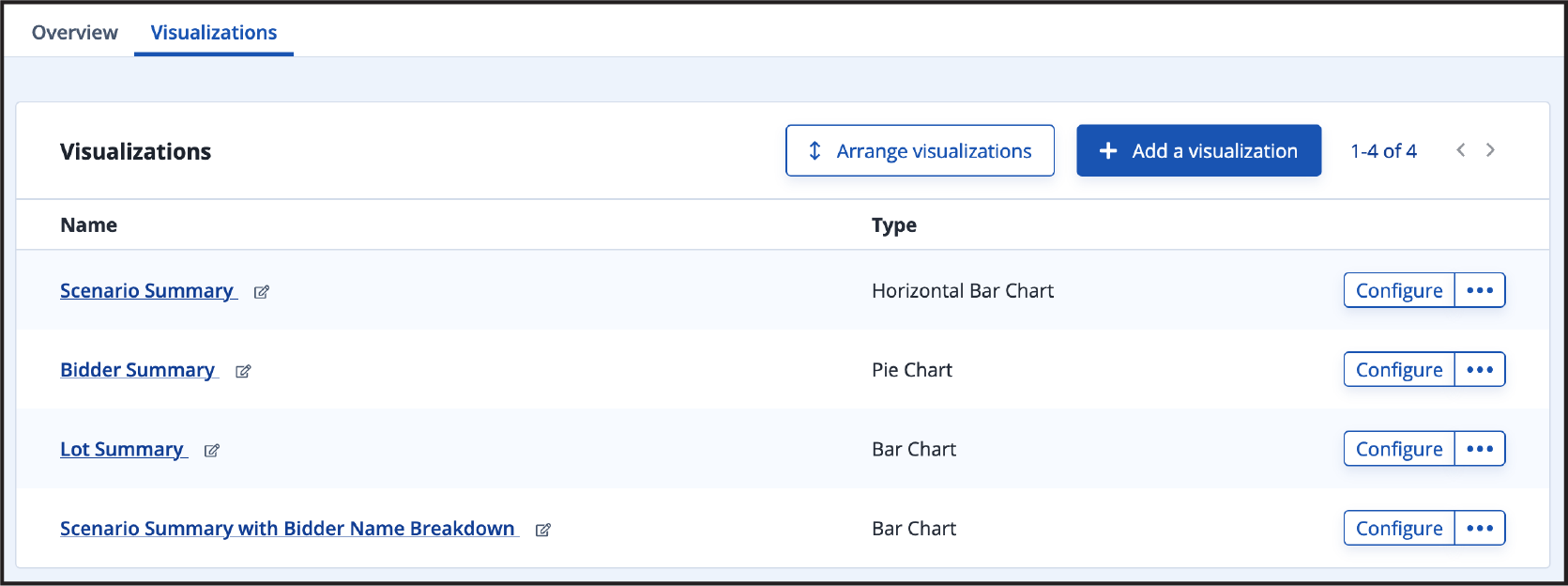Select the Visualizations tab
The image size is (1568, 586).
tap(214, 32)
